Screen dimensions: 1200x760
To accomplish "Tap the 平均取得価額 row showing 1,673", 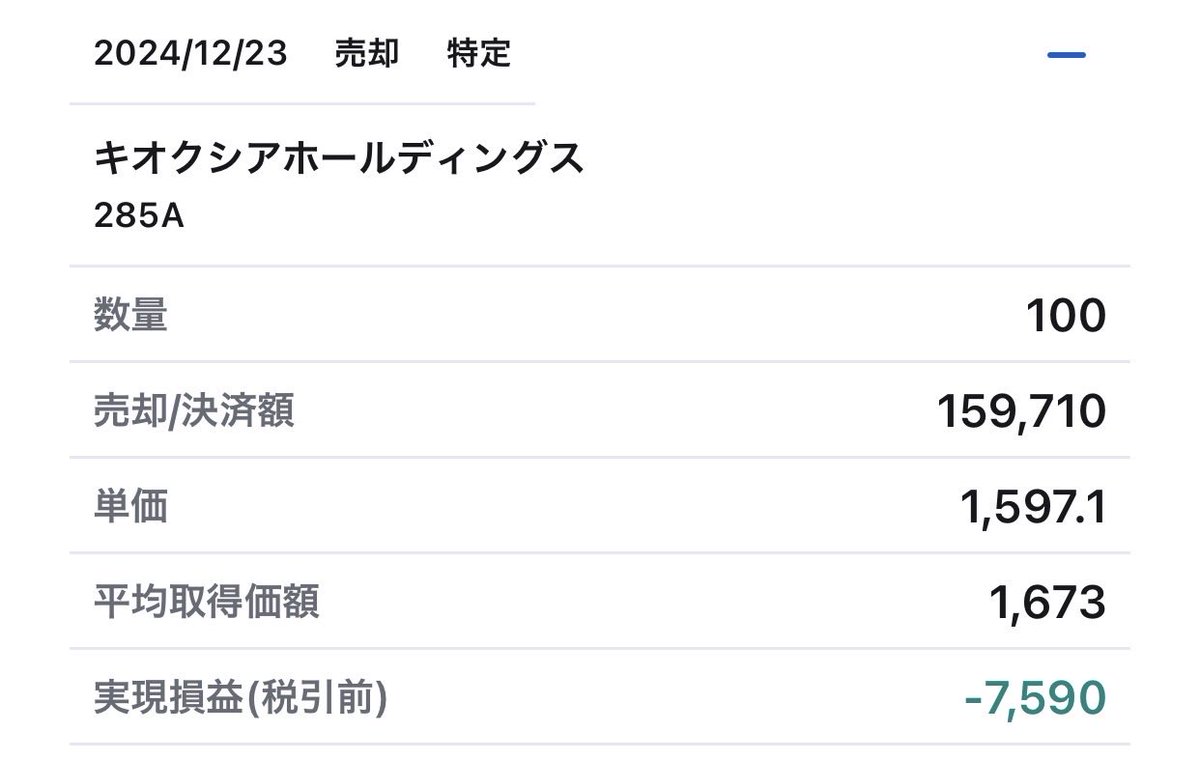I will pos(600,602).
